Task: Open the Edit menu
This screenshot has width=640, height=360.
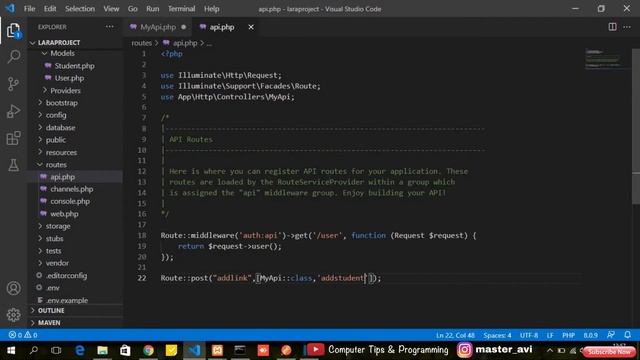Action: click(x=50, y=9)
